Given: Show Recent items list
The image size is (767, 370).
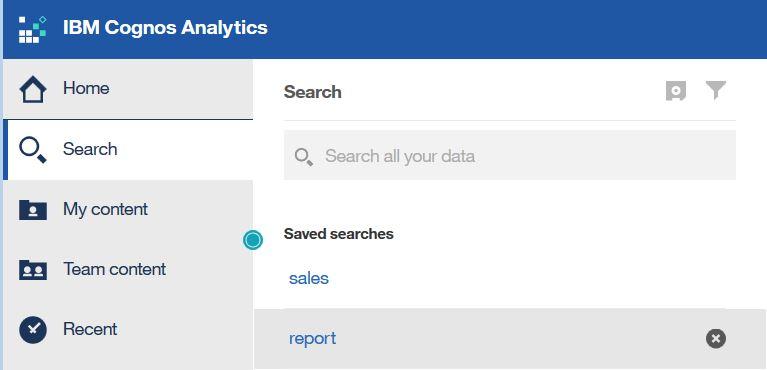Looking at the screenshot, I should 128,329.
